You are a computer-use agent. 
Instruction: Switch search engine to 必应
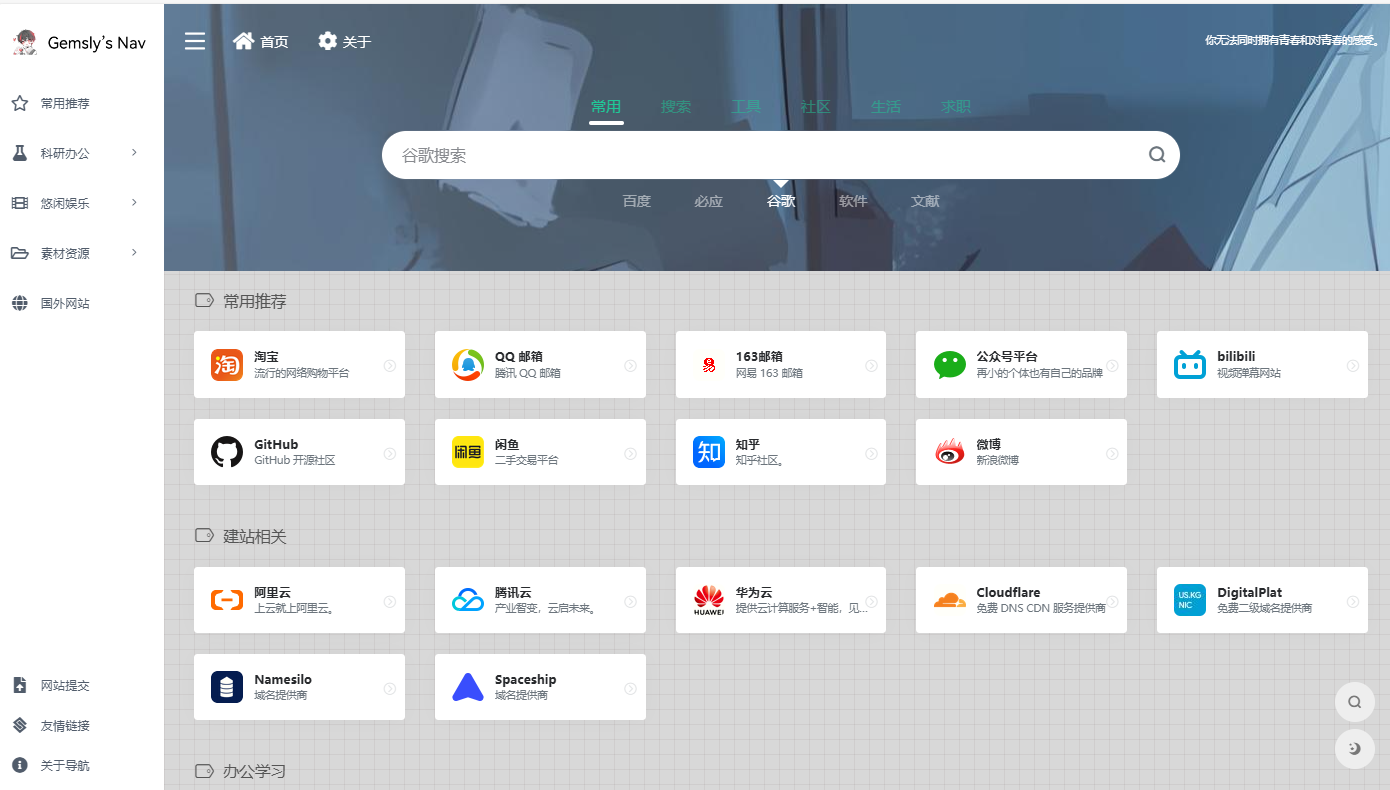coord(708,201)
